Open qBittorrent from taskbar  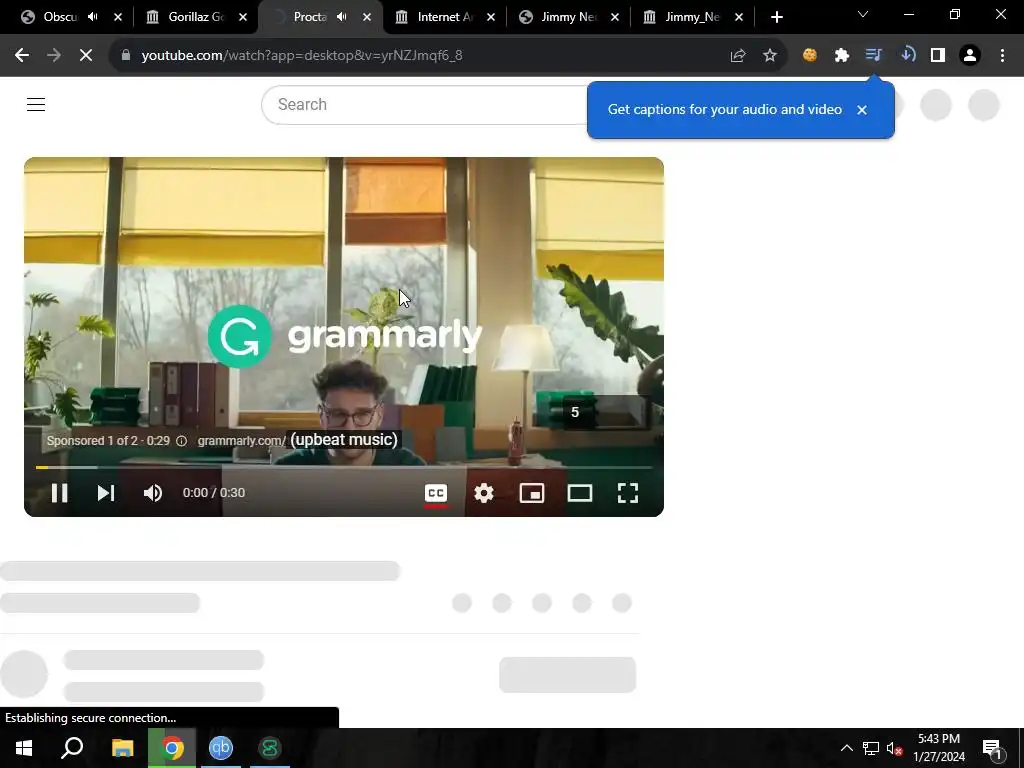tap(221, 748)
